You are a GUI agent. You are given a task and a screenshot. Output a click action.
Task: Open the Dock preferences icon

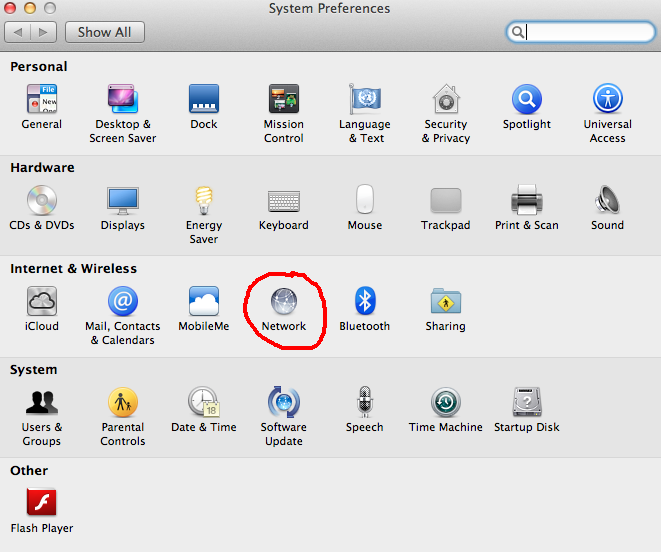coord(204,99)
